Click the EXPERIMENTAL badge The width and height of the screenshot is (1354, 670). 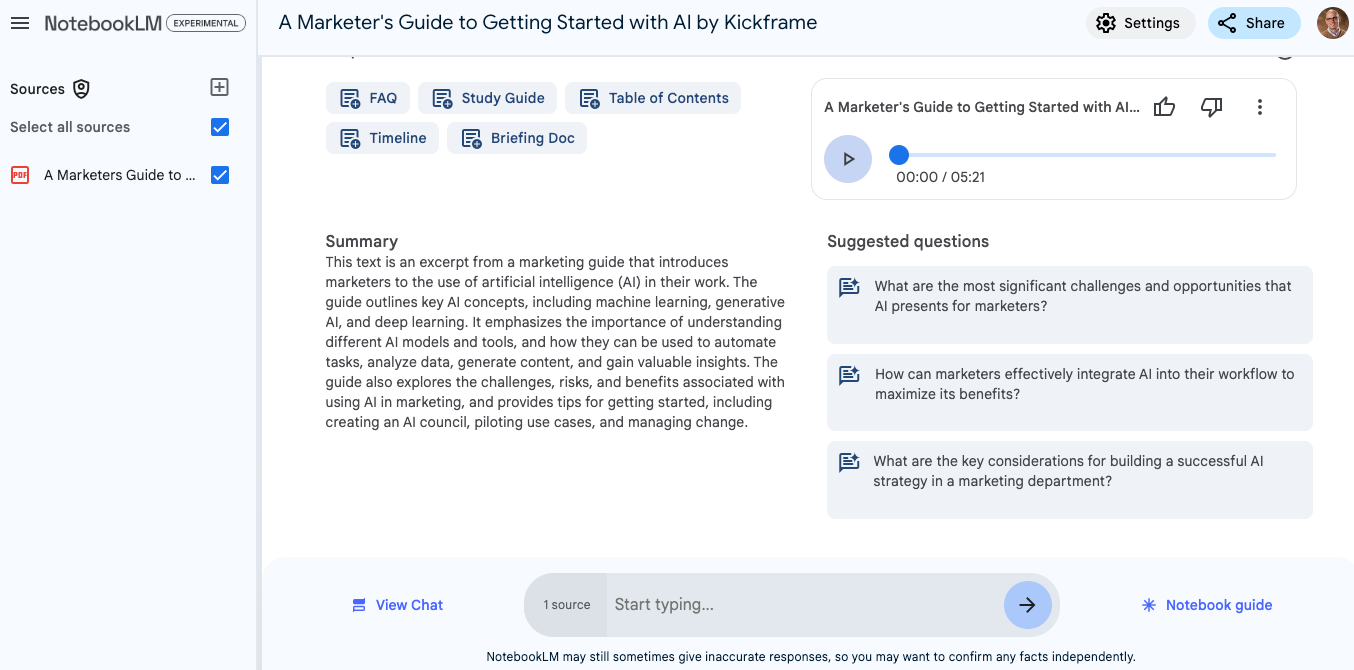coord(206,23)
